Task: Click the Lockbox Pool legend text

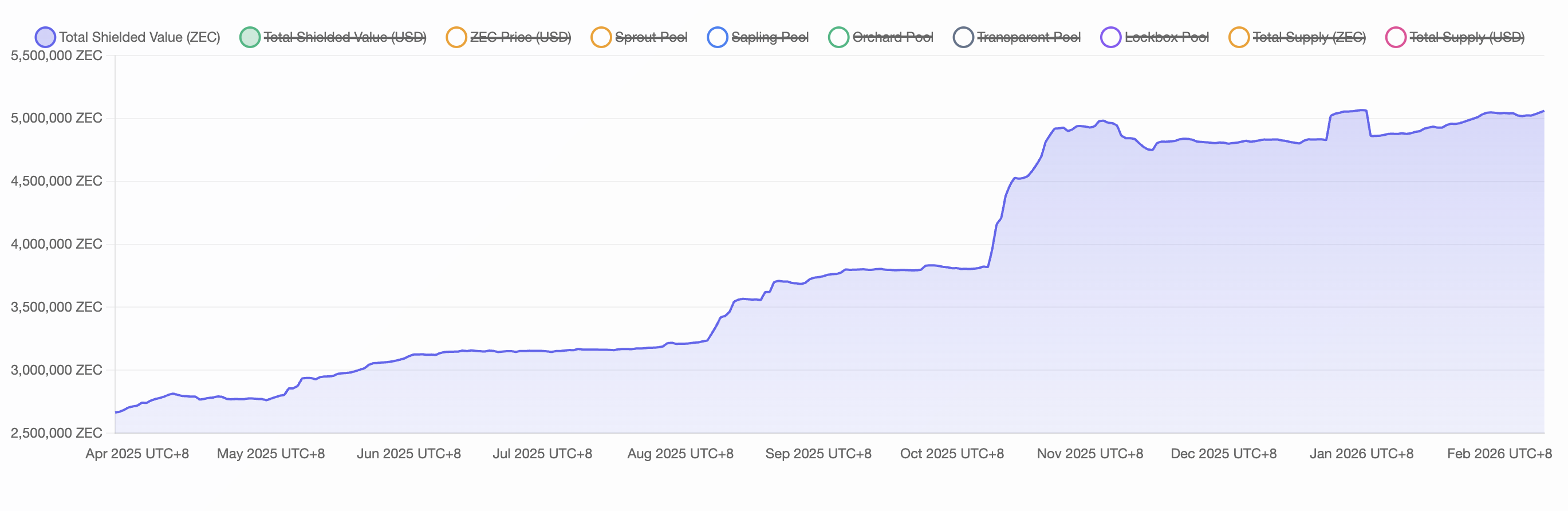Action: click(x=1166, y=37)
